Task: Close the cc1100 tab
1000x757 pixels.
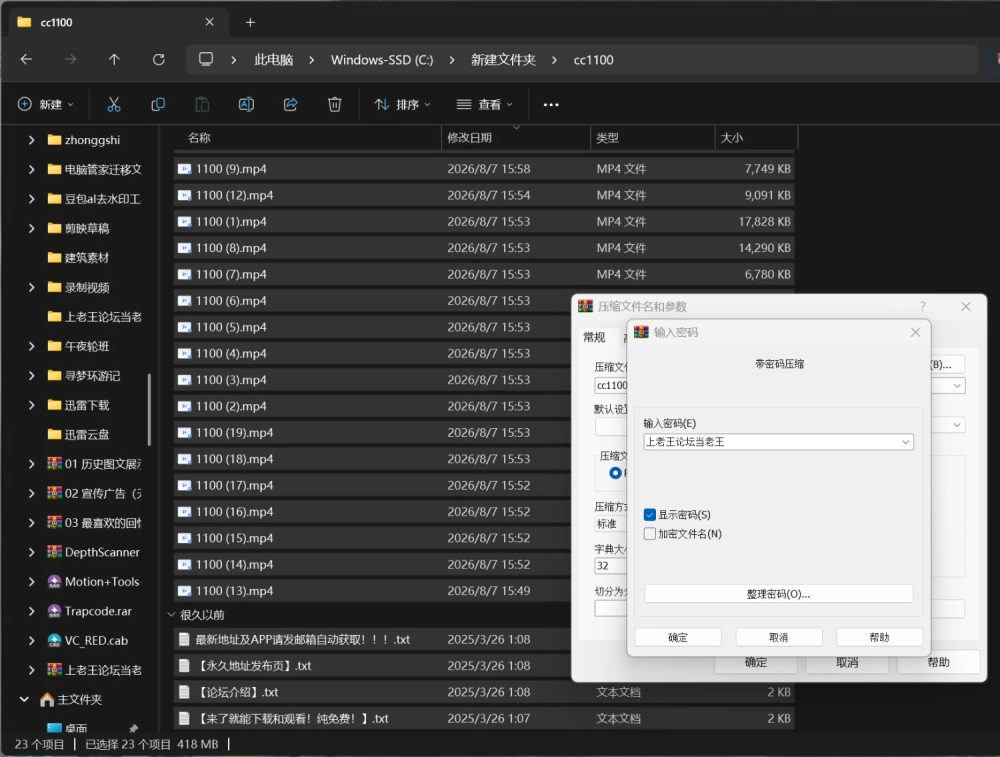Action: (209, 22)
